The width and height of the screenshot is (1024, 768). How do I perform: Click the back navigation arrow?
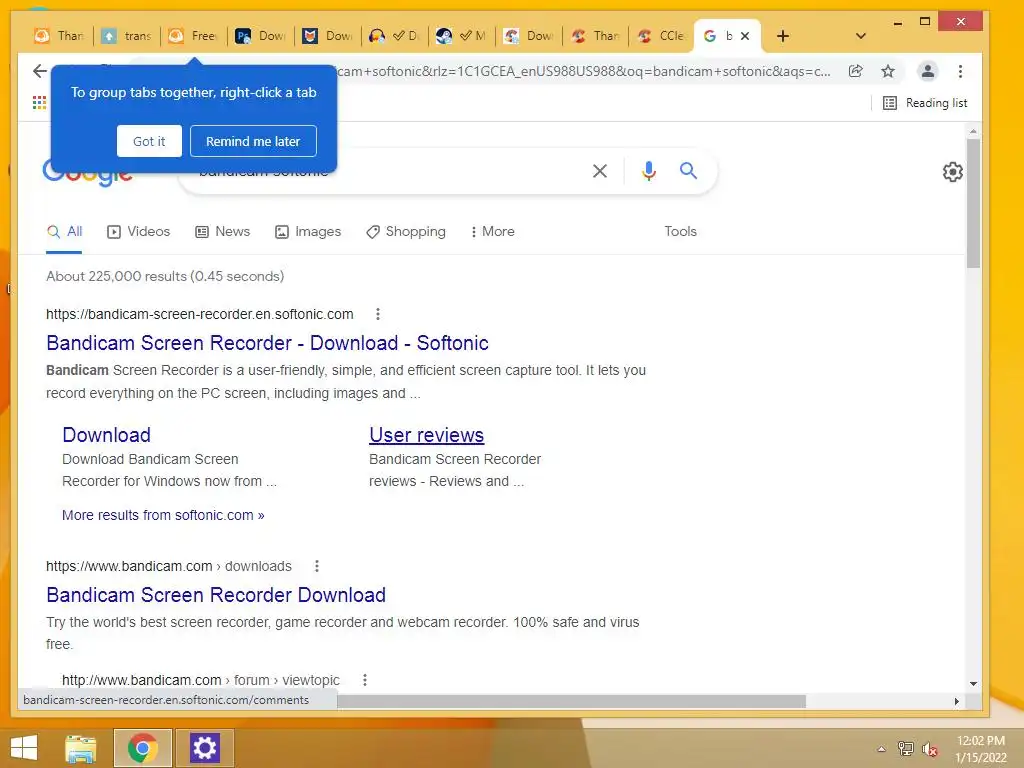[x=40, y=71]
